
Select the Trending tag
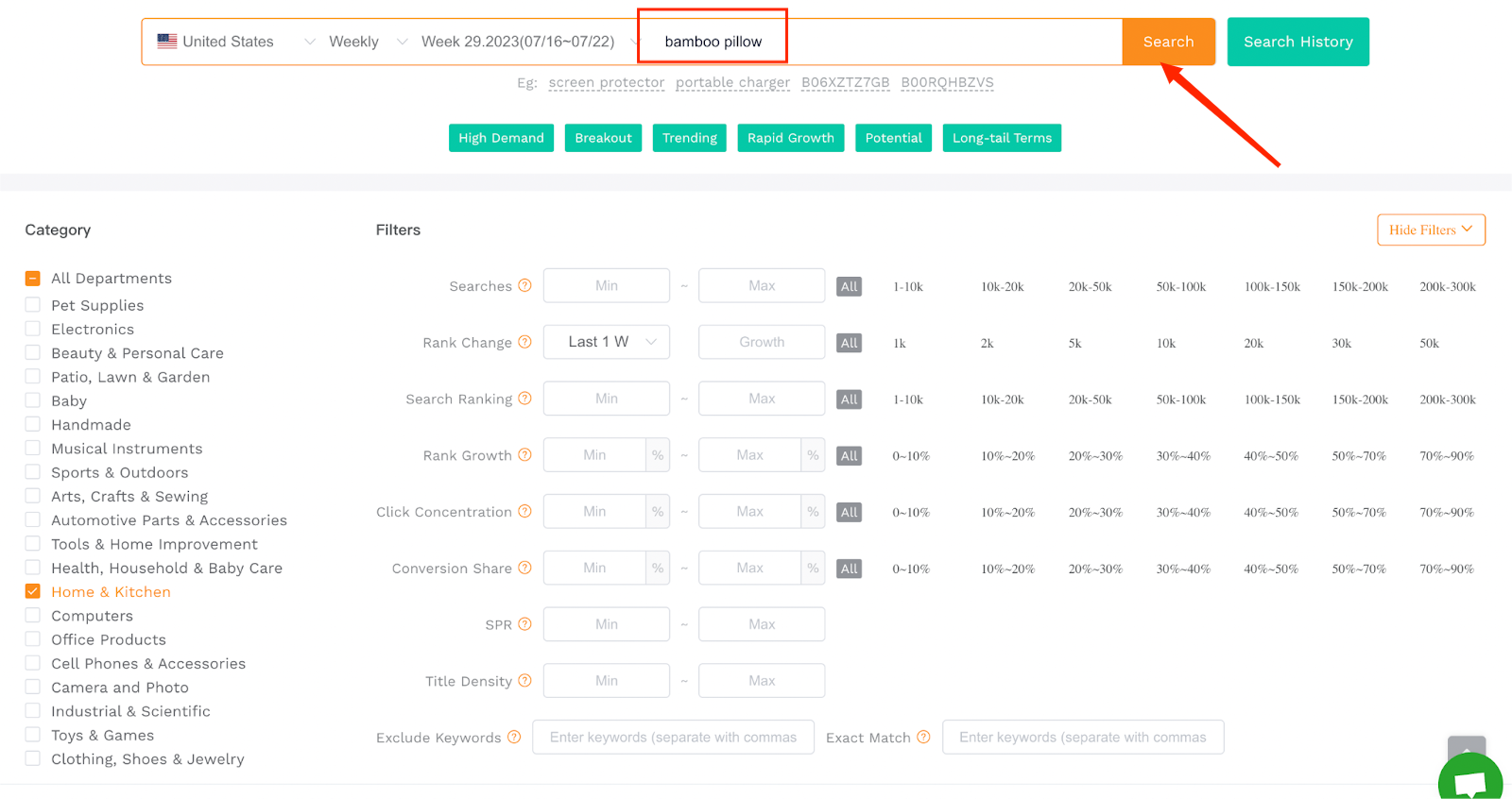(690, 138)
